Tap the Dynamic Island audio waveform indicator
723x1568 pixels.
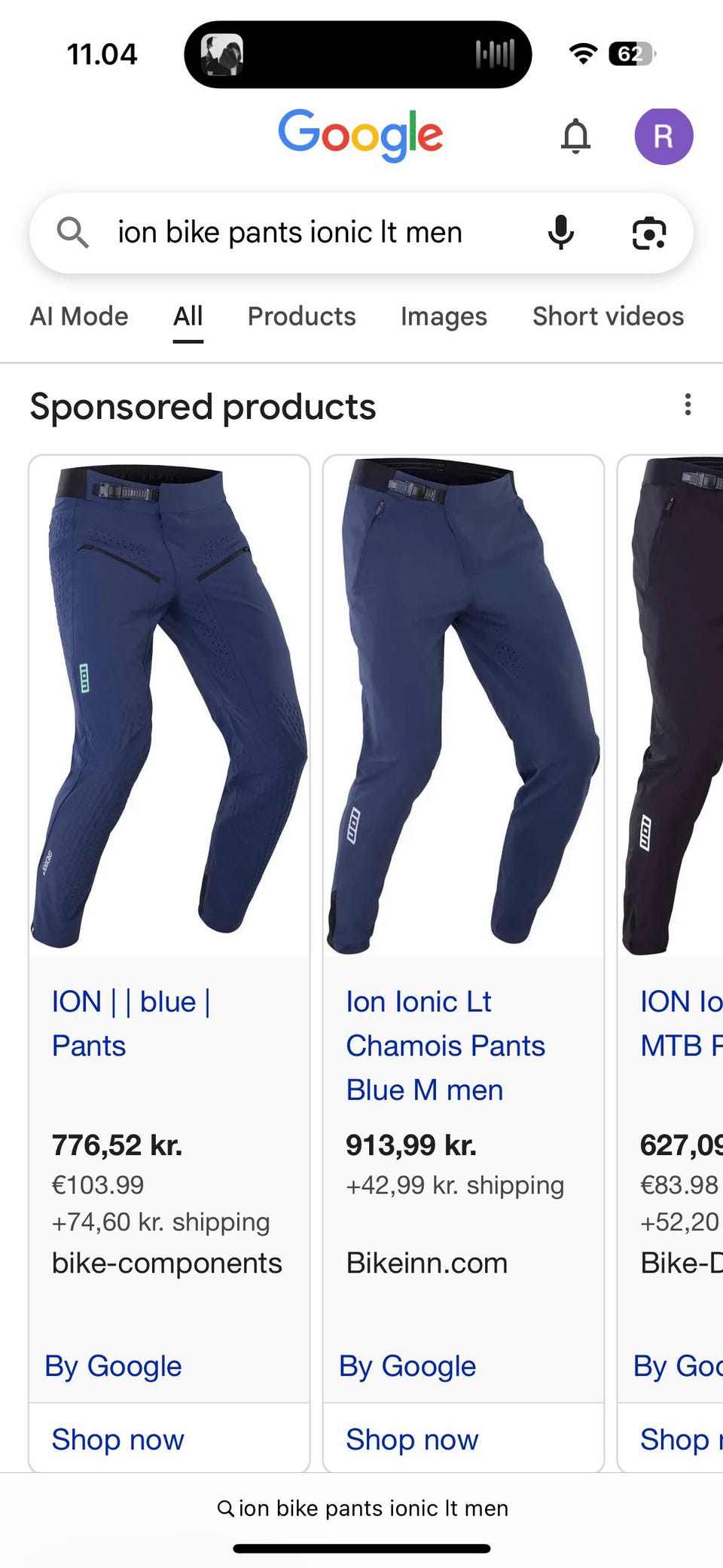pos(496,54)
